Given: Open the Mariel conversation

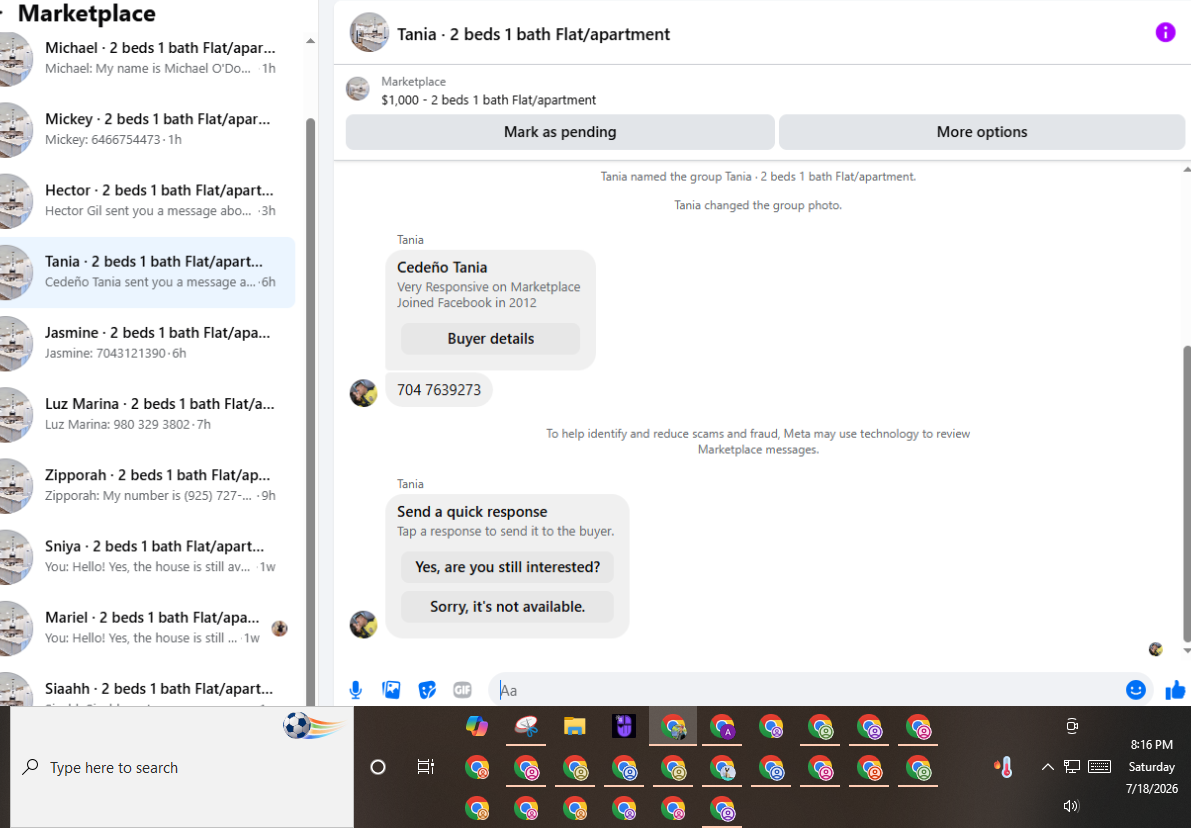Looking at the screenshot, I should tap(148, 627).
